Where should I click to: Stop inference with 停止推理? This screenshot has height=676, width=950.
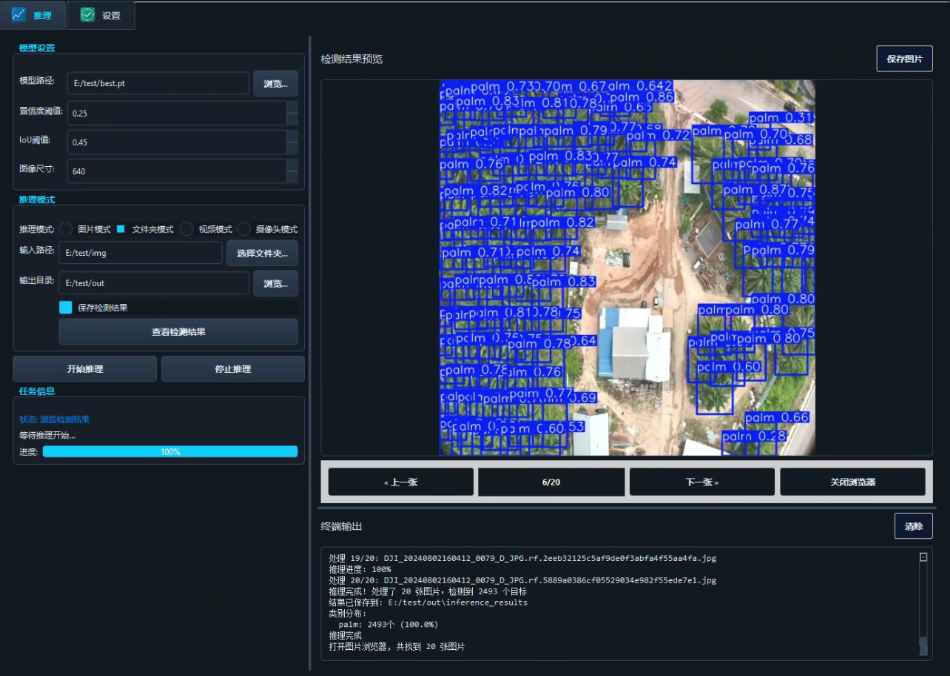[x=233, y=369]
